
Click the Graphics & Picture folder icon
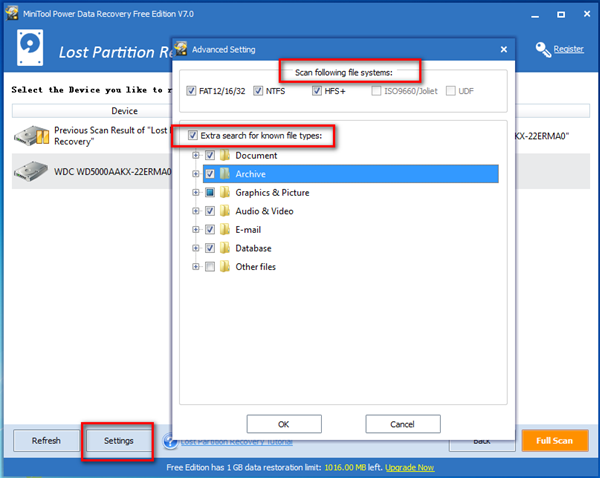(225, 192)
